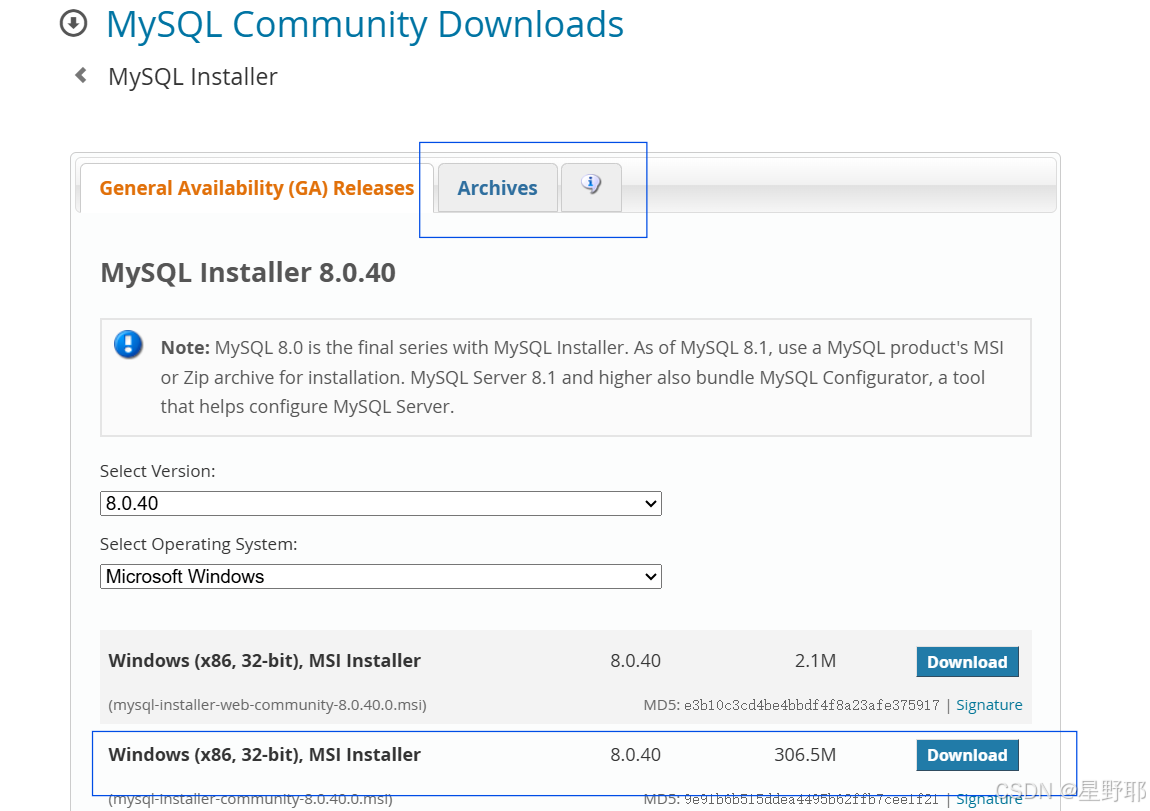The height and width of the screenshot is (811, 1150).
Task: Open Signature link for the web-community installer
Action: coord(989,705)
